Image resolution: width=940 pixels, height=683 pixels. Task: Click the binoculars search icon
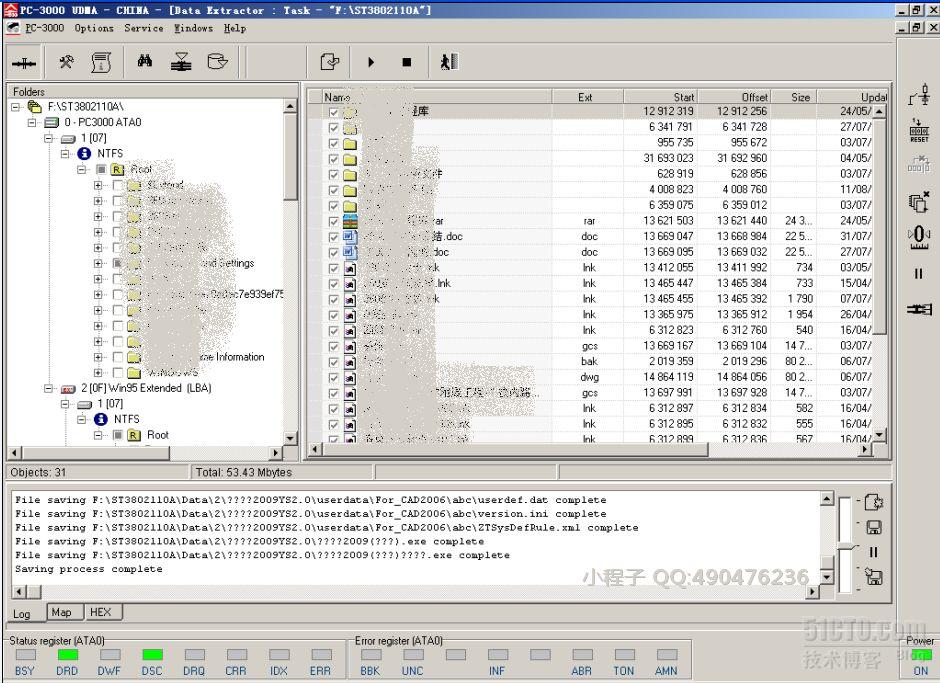click(145, 61)
